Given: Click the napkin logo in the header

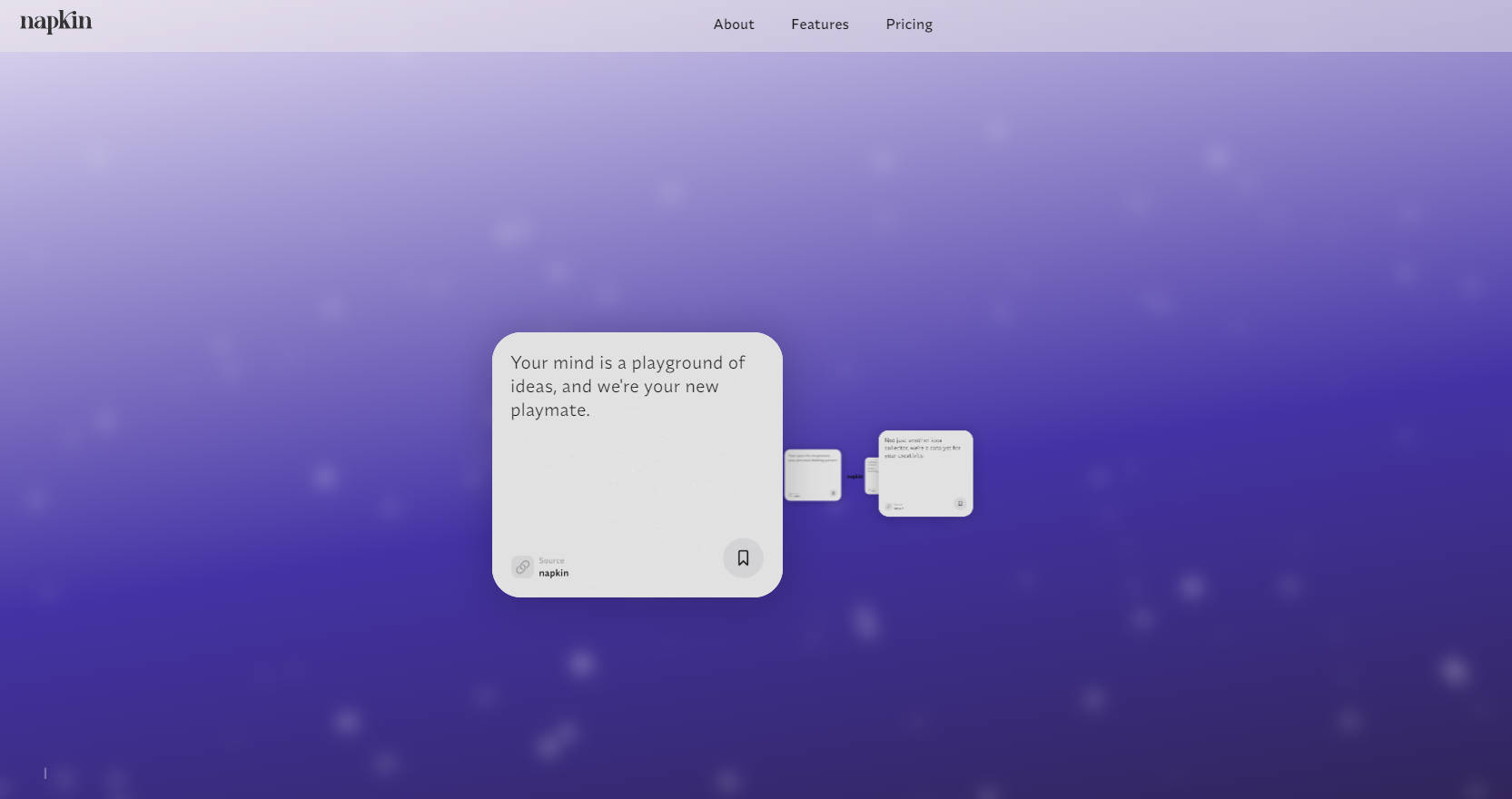Looking at the screenshot, I should (x=56, y=22).
